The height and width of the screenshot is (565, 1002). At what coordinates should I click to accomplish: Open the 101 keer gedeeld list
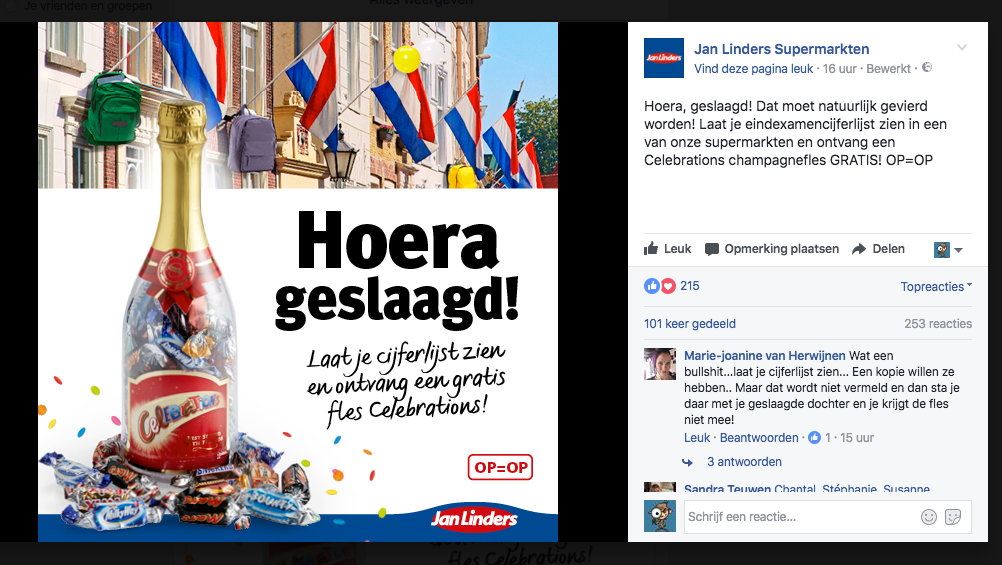click(x=690, y=323)
